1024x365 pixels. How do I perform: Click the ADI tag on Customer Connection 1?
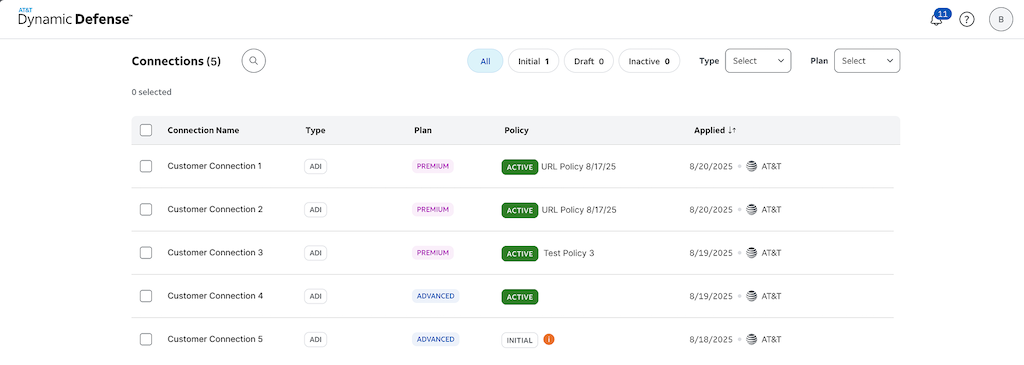[315, 167]
